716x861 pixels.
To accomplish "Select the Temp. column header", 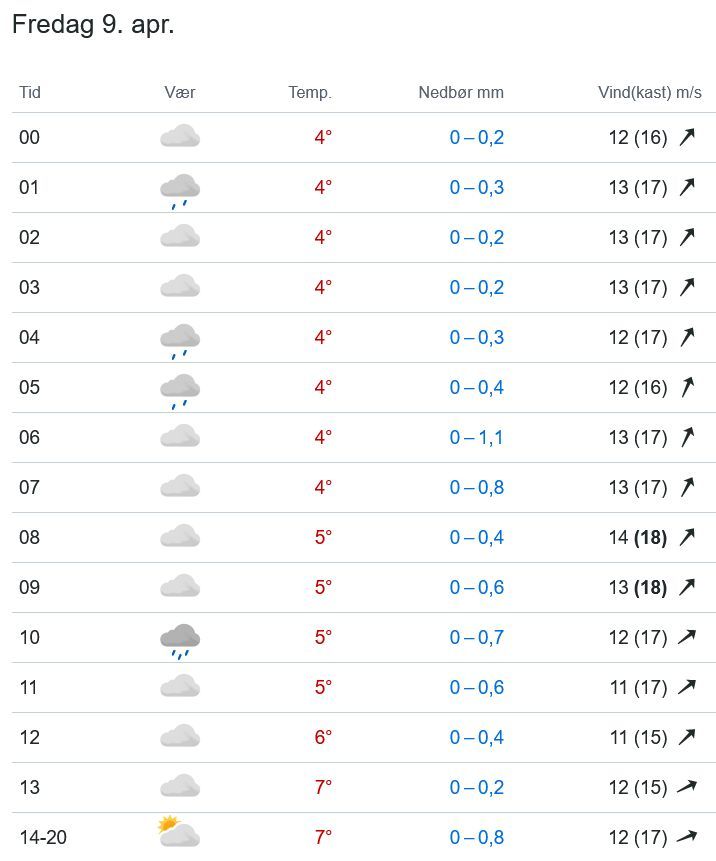I will click(310, 92).
